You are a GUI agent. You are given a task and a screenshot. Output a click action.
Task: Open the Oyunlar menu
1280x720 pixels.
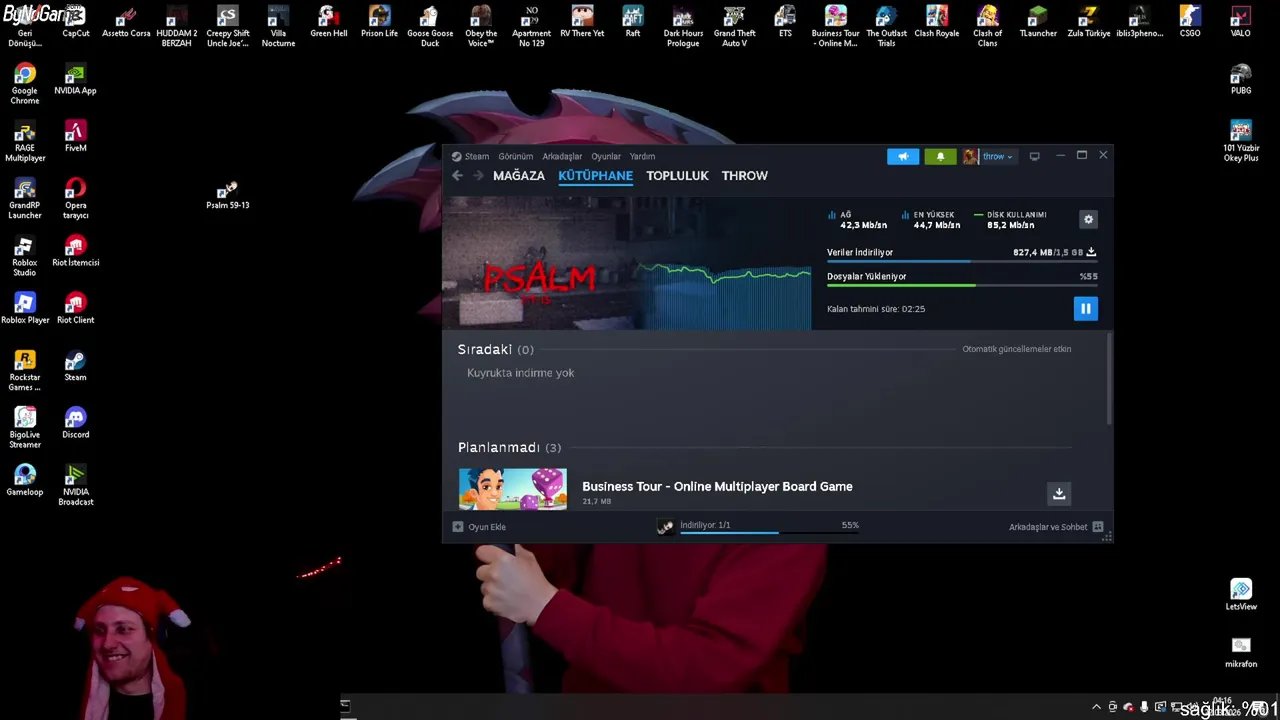click(606, 156)
